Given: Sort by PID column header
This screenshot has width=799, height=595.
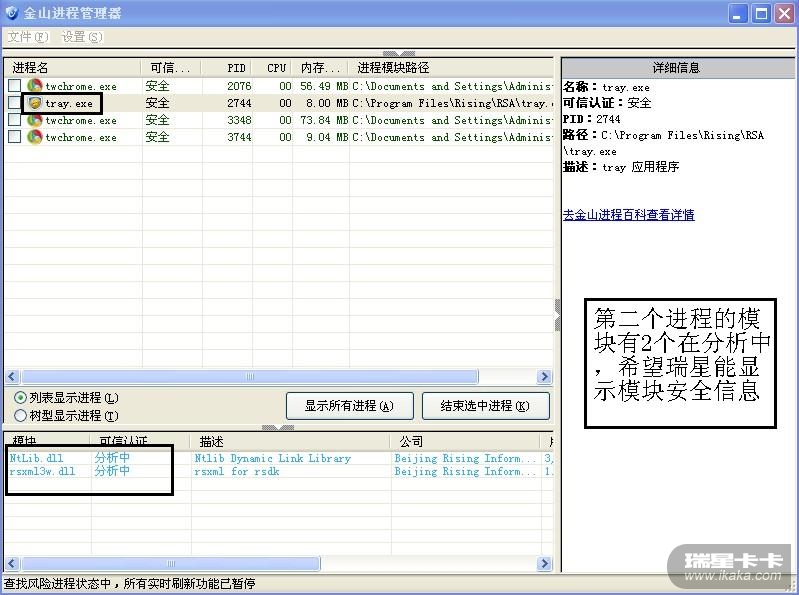Looking at the screenshot, I should coord(226,67).
